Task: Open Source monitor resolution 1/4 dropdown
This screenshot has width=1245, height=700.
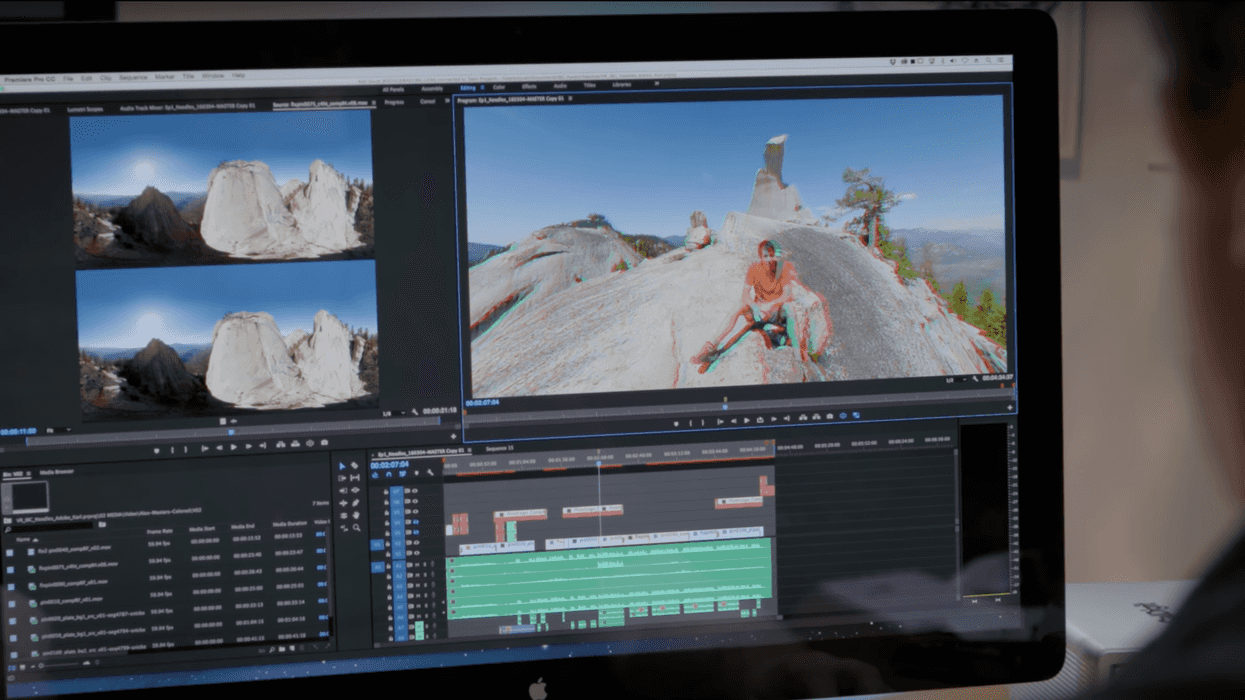Action: tap(392, 414)
